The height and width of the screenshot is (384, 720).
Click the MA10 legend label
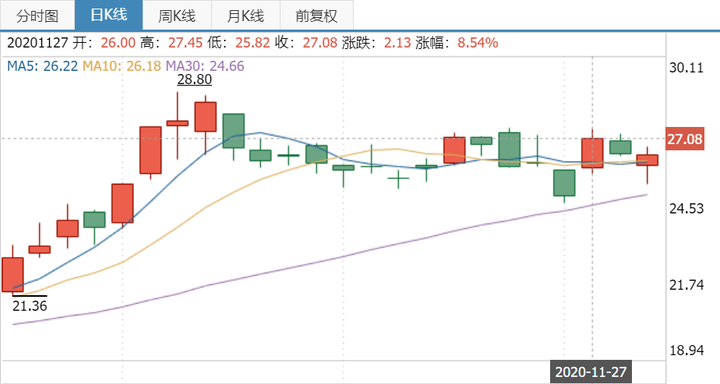pos(122,66)
